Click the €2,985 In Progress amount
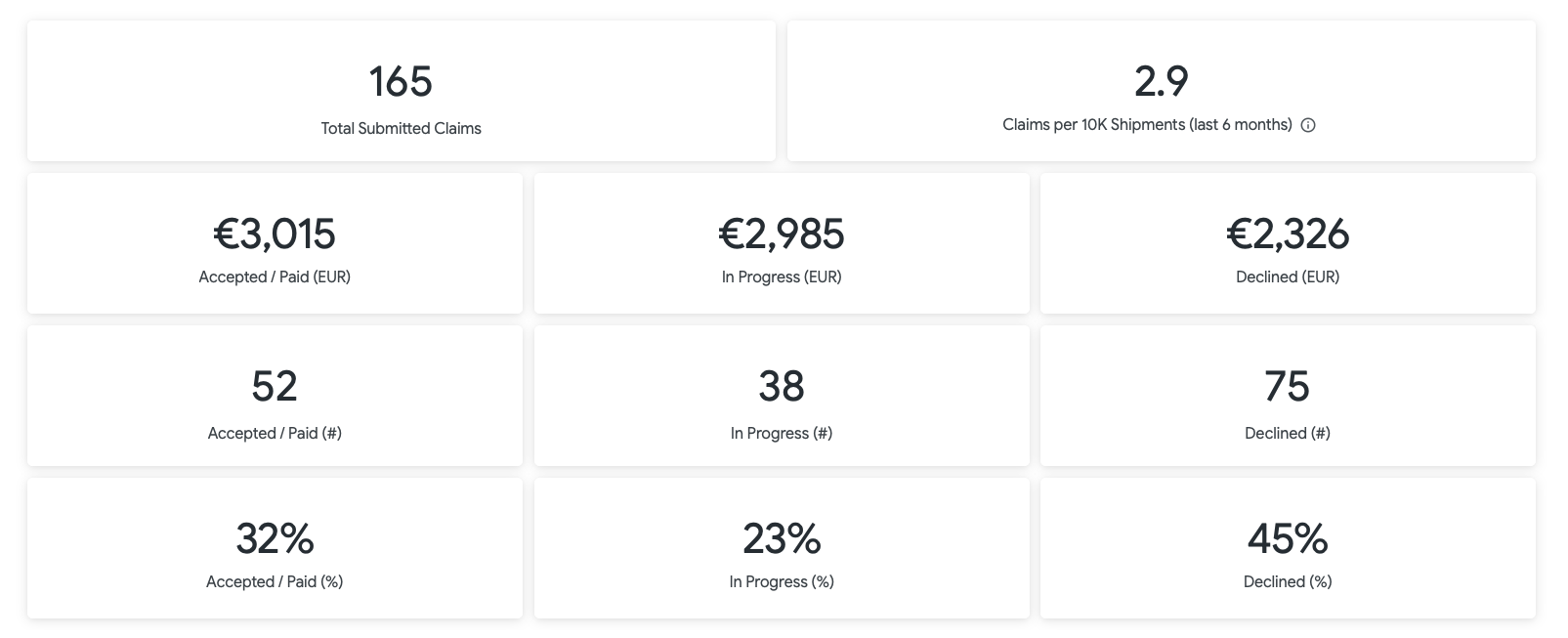The height and width of the screenshot is (638, 1568). click(782, 234)
